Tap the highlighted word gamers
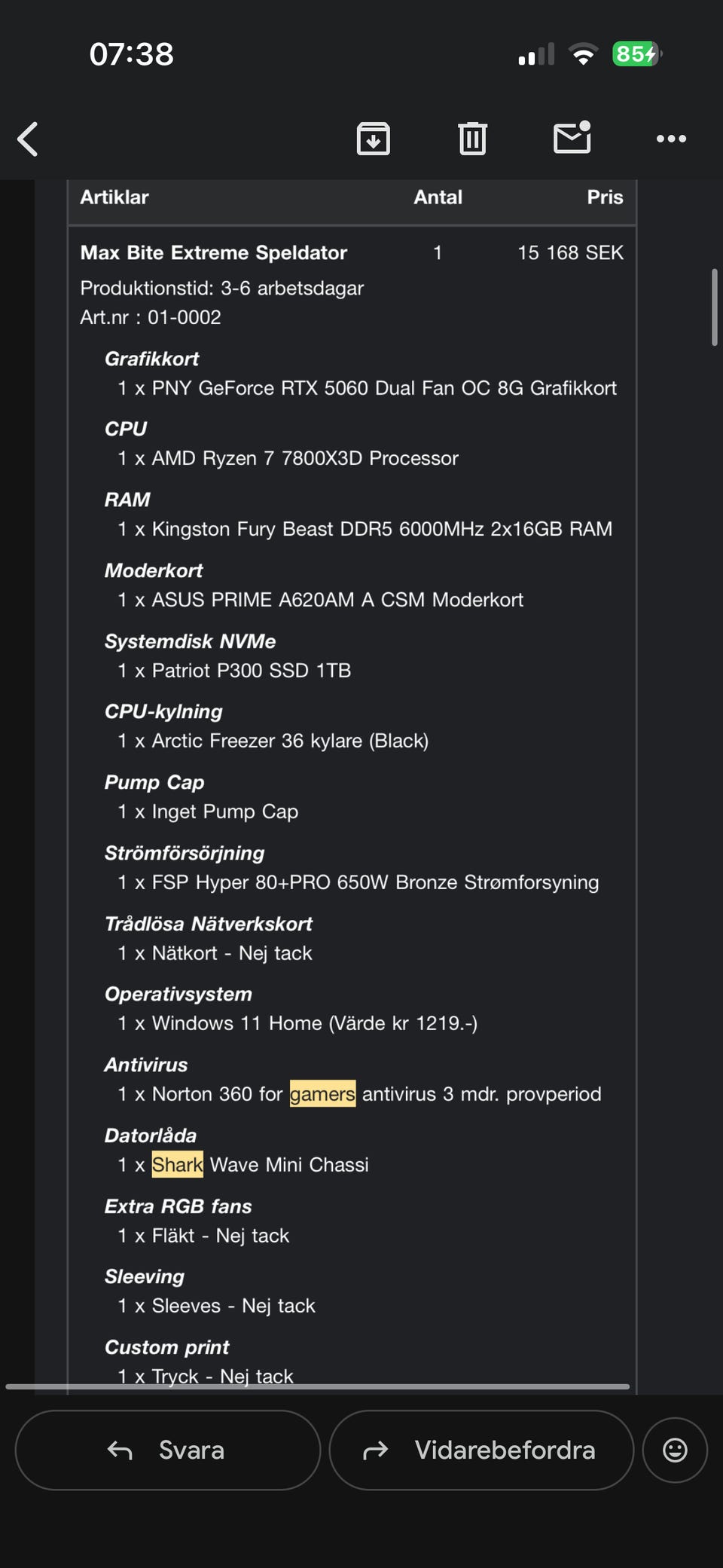Screen dimensions: 723x1568 (322, 1094)
